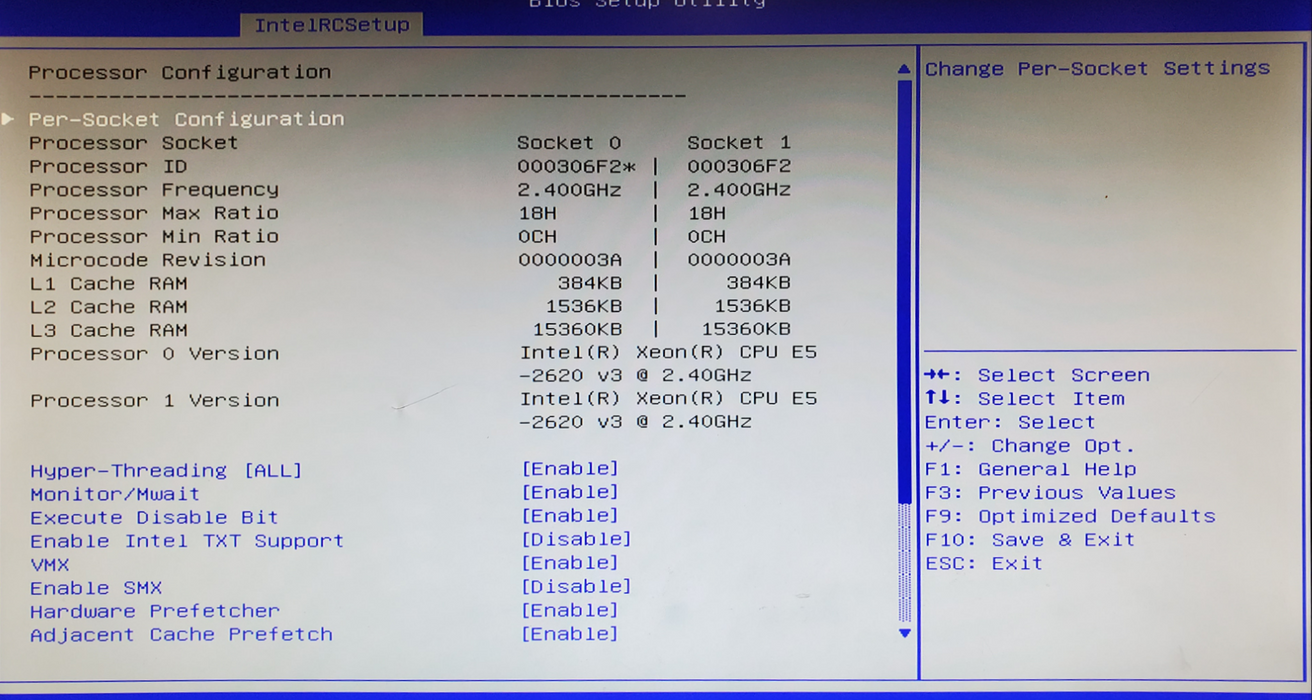Click the Socket 1 column header
Screen dimensions: 1312x700
click(x=739, y=143)
